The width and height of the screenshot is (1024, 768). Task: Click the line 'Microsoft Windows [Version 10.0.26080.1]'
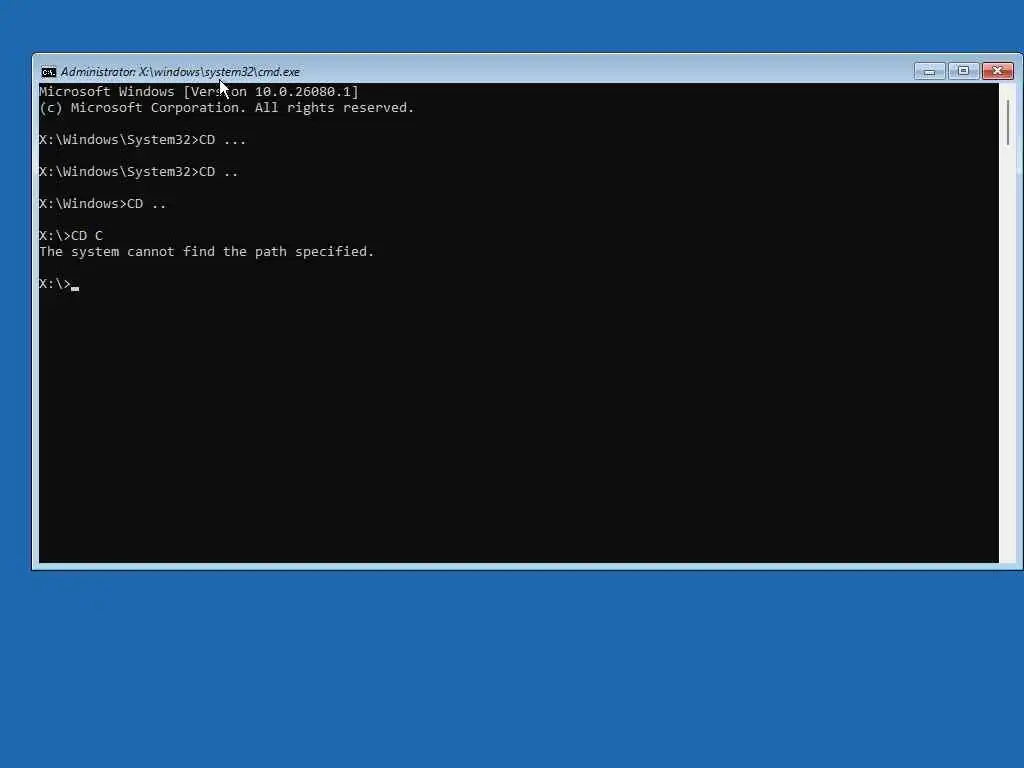(199, 91)
